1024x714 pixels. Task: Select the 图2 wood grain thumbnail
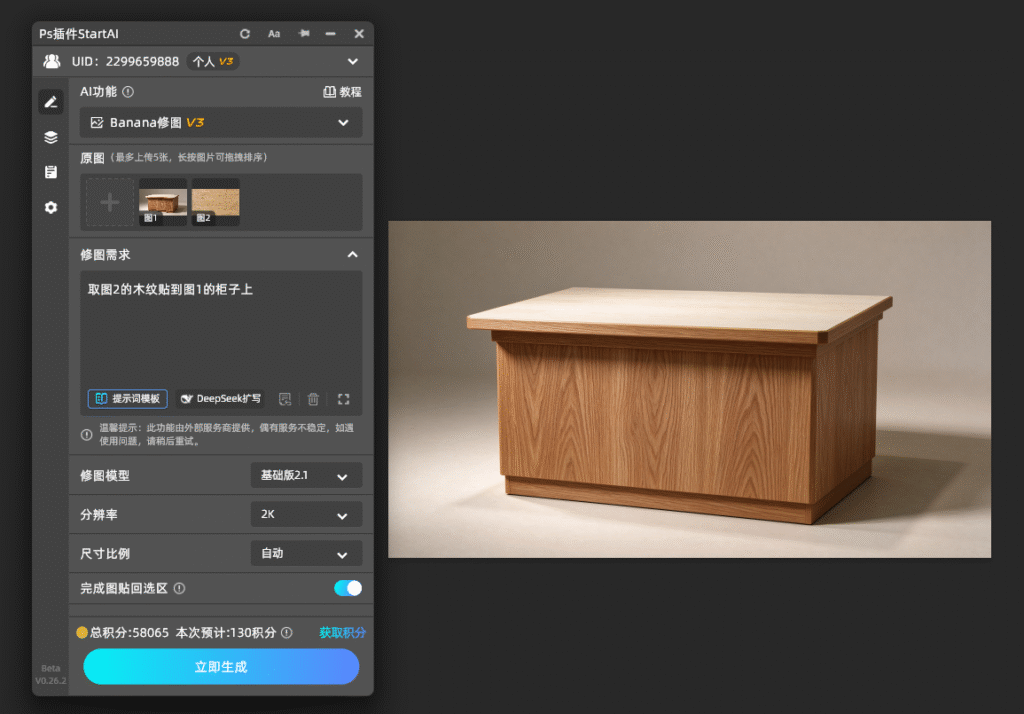216,203
